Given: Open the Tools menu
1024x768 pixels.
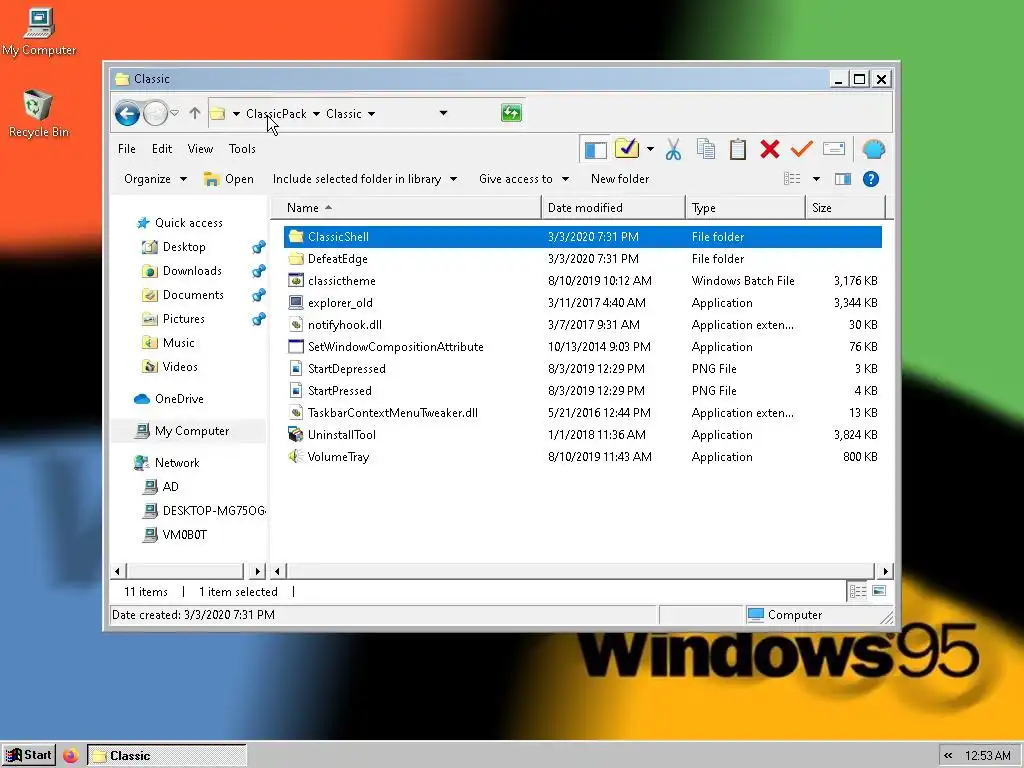Looking at the screenshot, I should pyautogui.click(x=242, y=149).
